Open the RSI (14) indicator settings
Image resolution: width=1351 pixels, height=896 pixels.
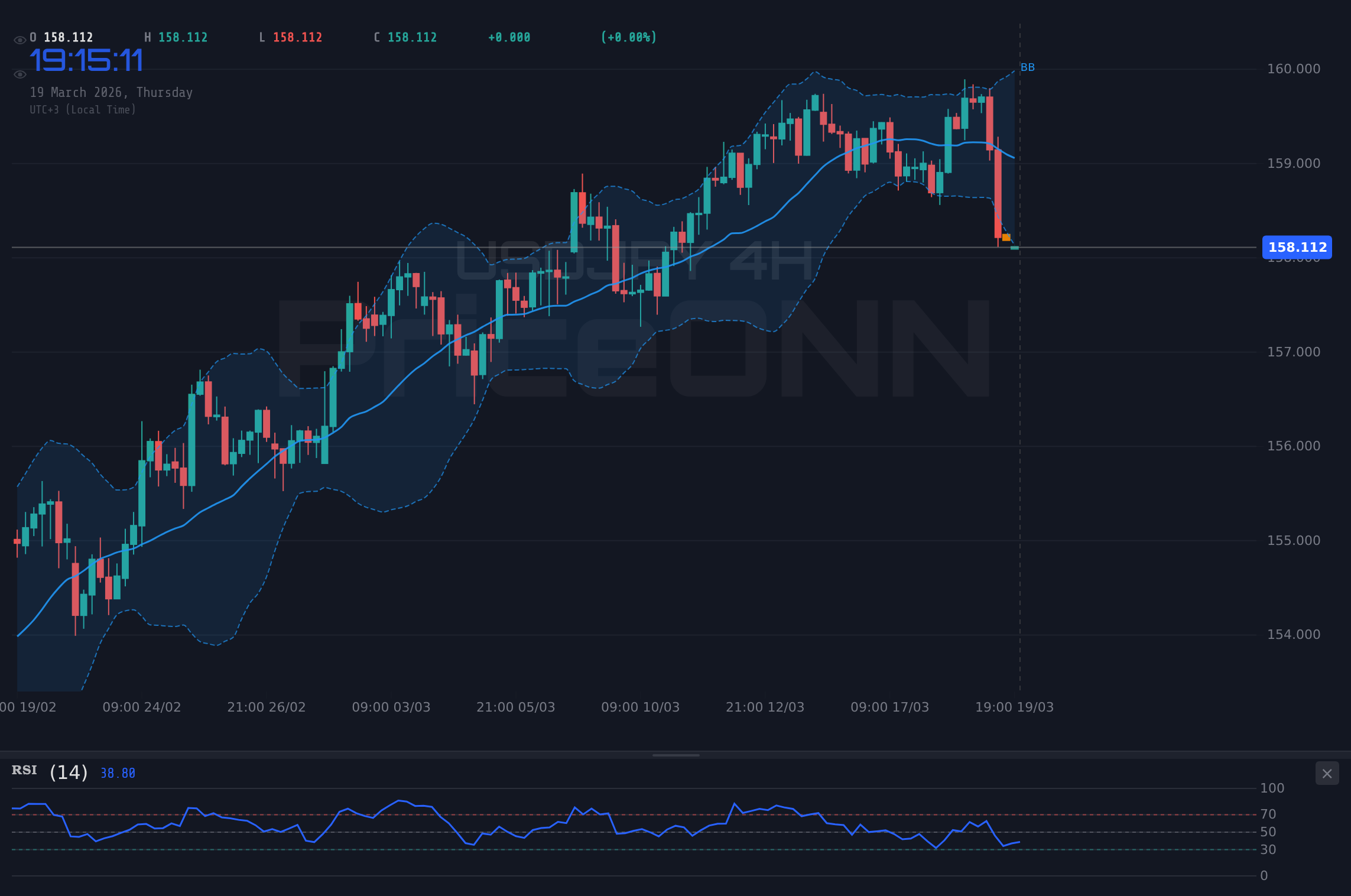[67, 771]
